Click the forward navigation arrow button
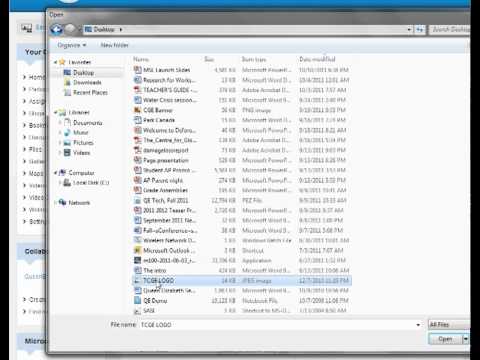480x360 pixels. [x=70, y=29]
